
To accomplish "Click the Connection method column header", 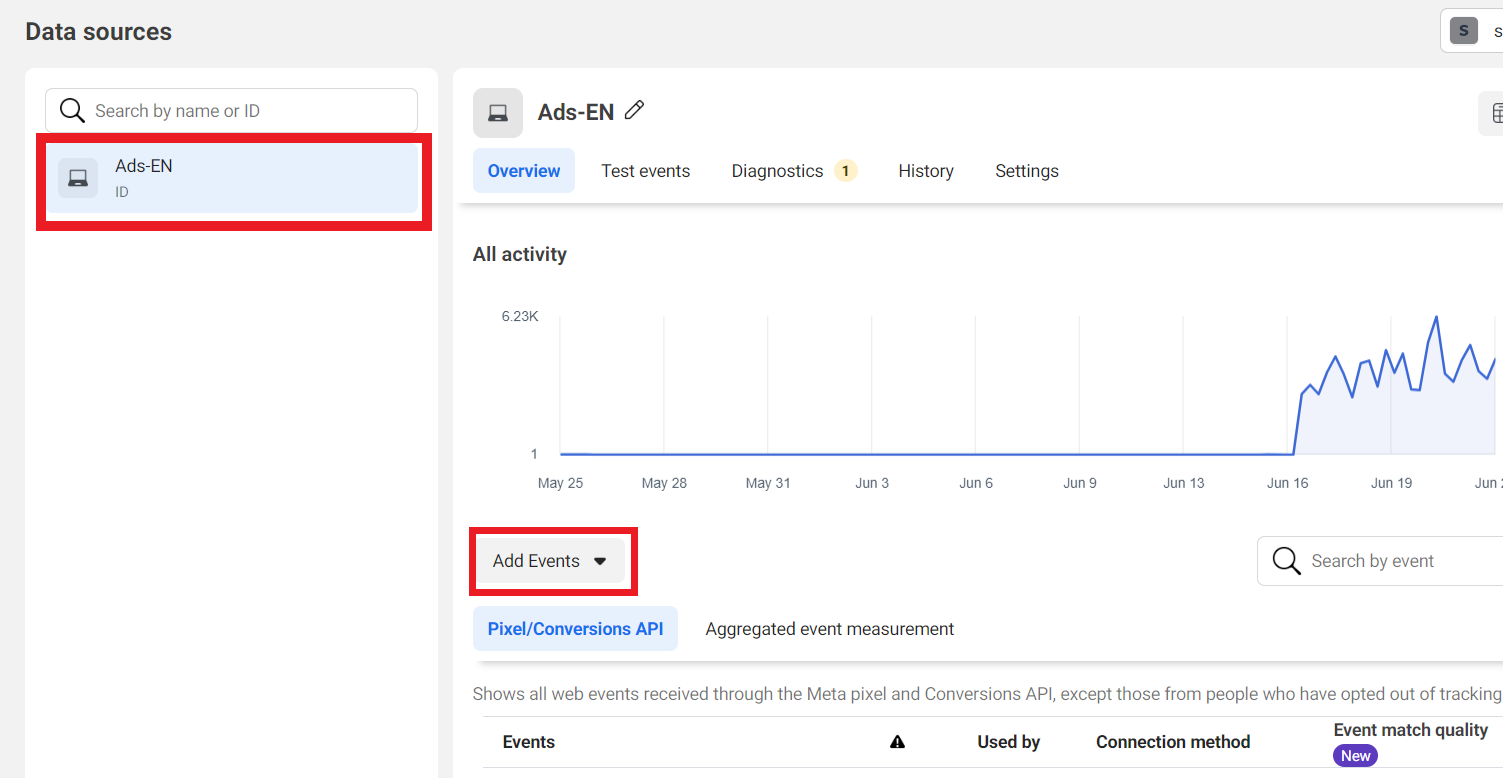I will (1173, 742).
